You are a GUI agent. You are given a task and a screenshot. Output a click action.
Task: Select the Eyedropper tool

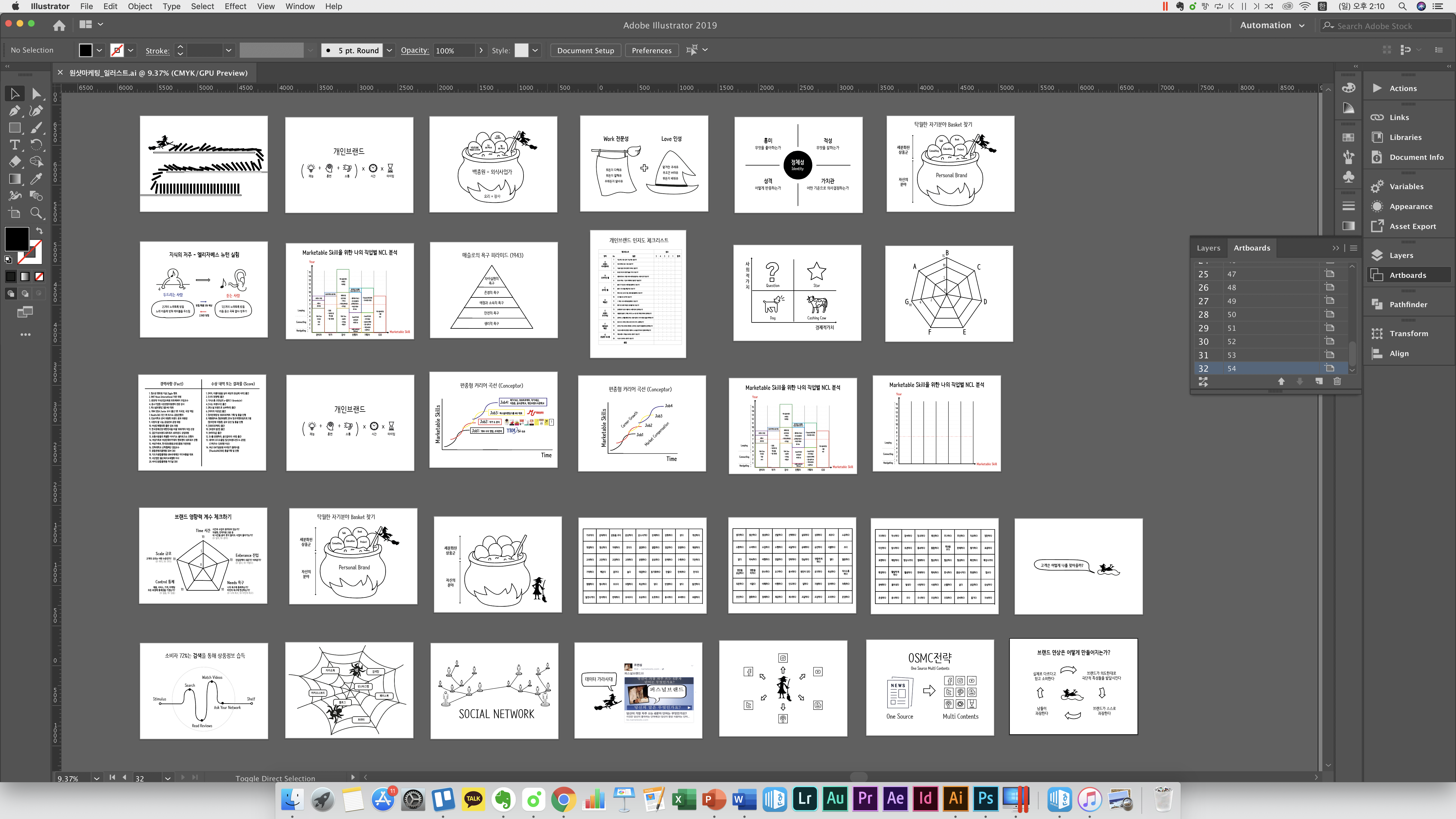pos(36,179)
